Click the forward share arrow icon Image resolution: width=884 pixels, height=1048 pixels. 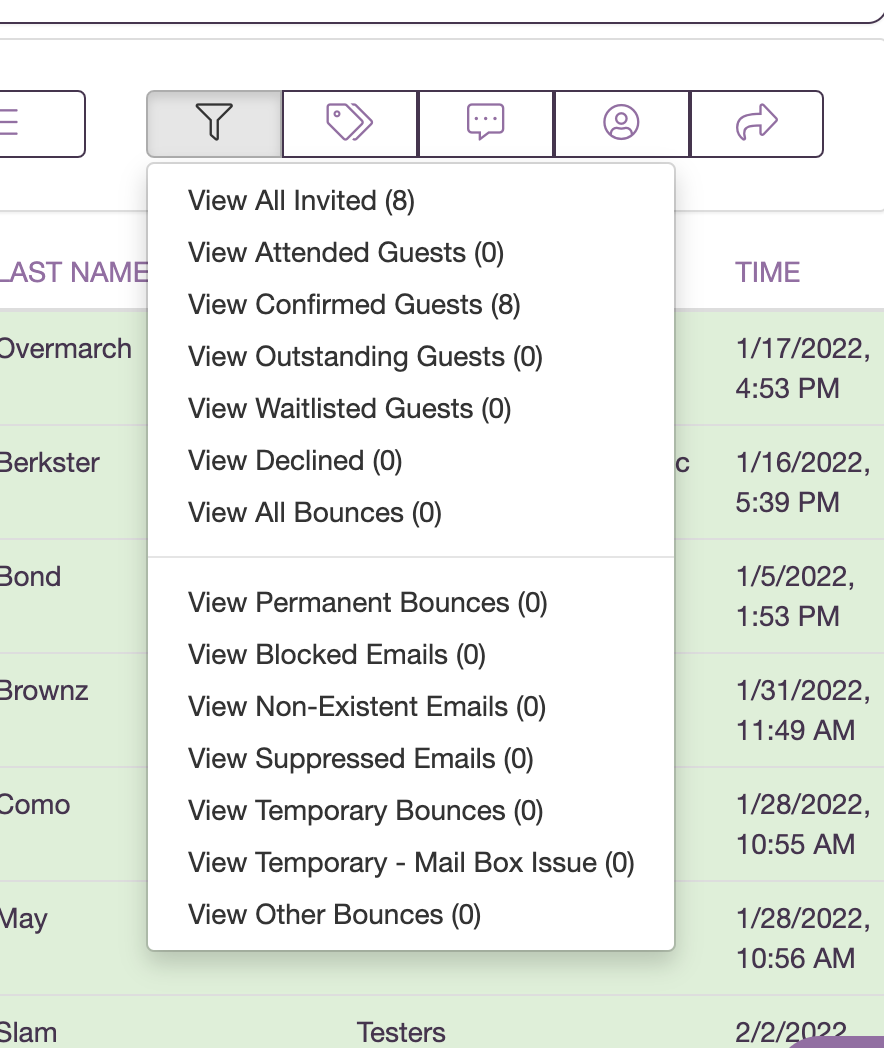tap(756, 123)
